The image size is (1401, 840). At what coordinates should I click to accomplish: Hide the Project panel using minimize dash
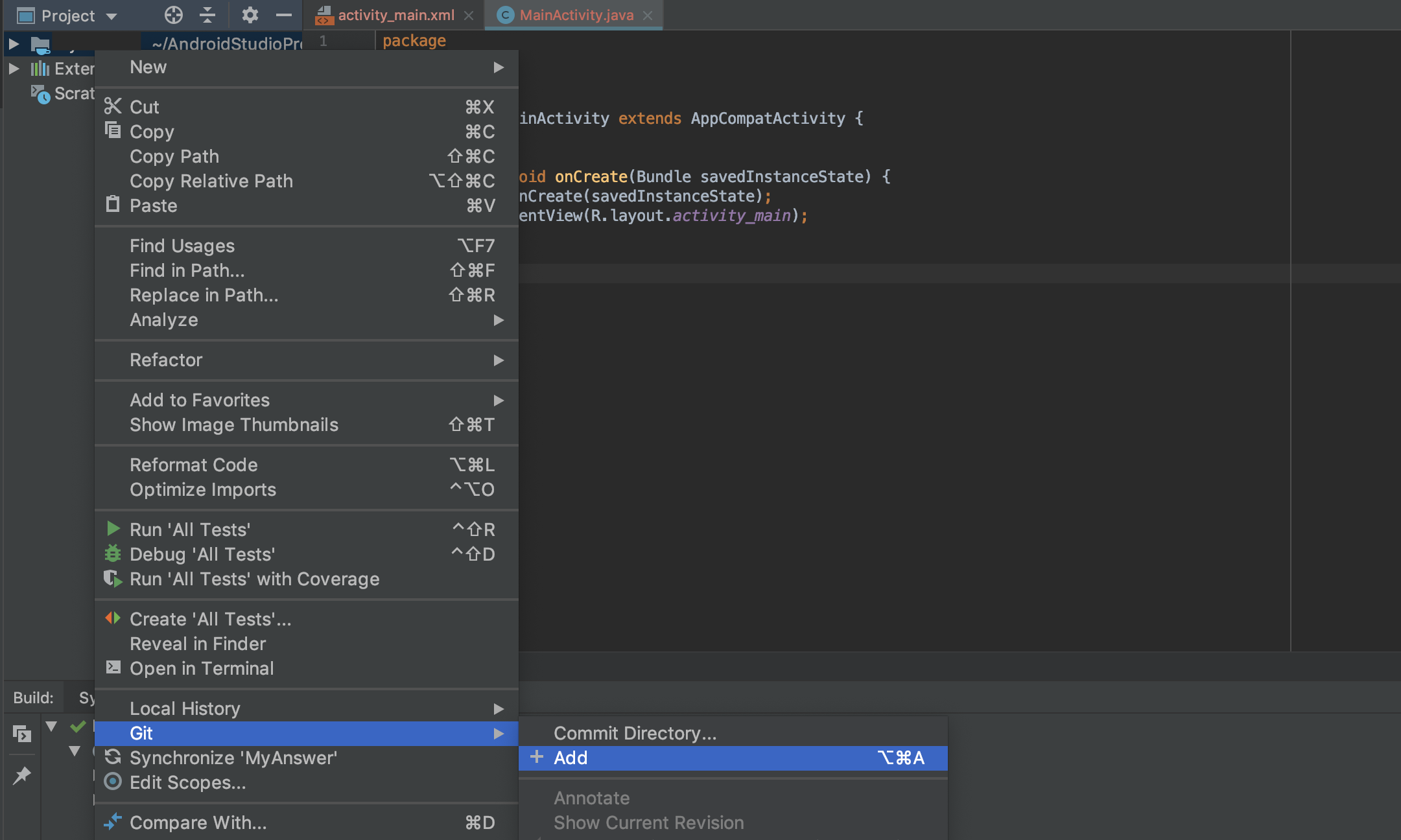[x=284, y=15]
